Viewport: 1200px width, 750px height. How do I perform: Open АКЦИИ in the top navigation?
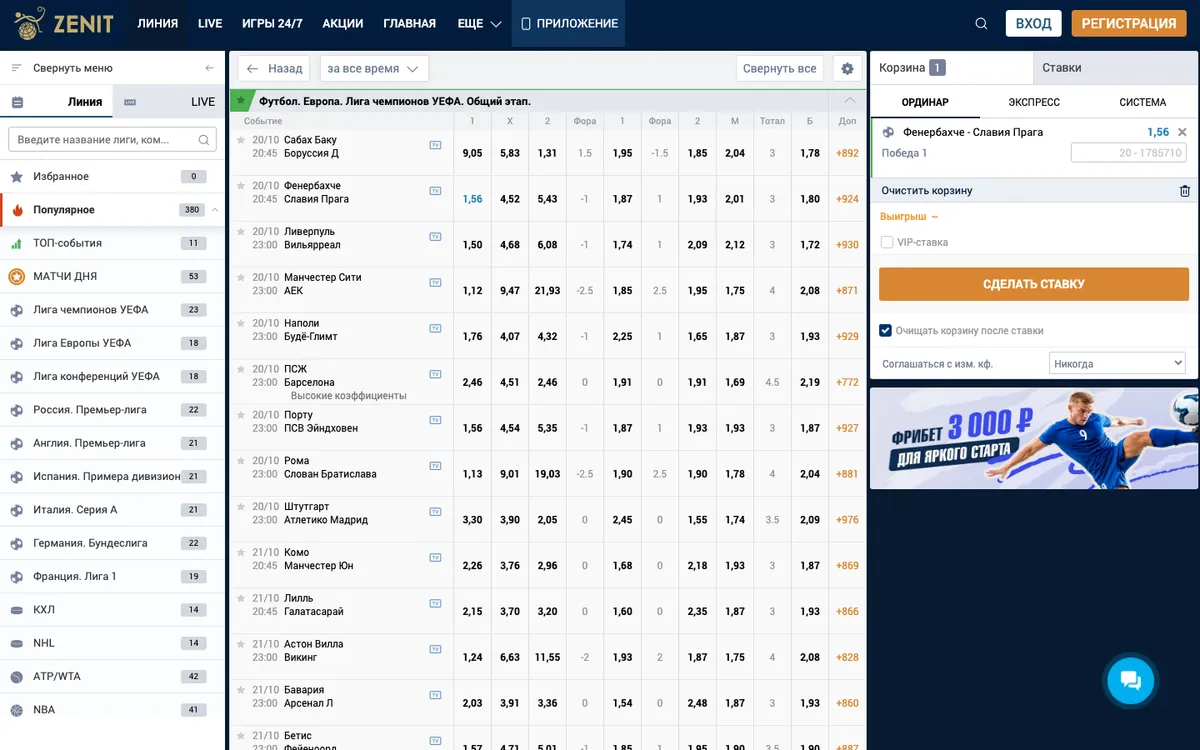pyautogui.click(x=343, y=24)
